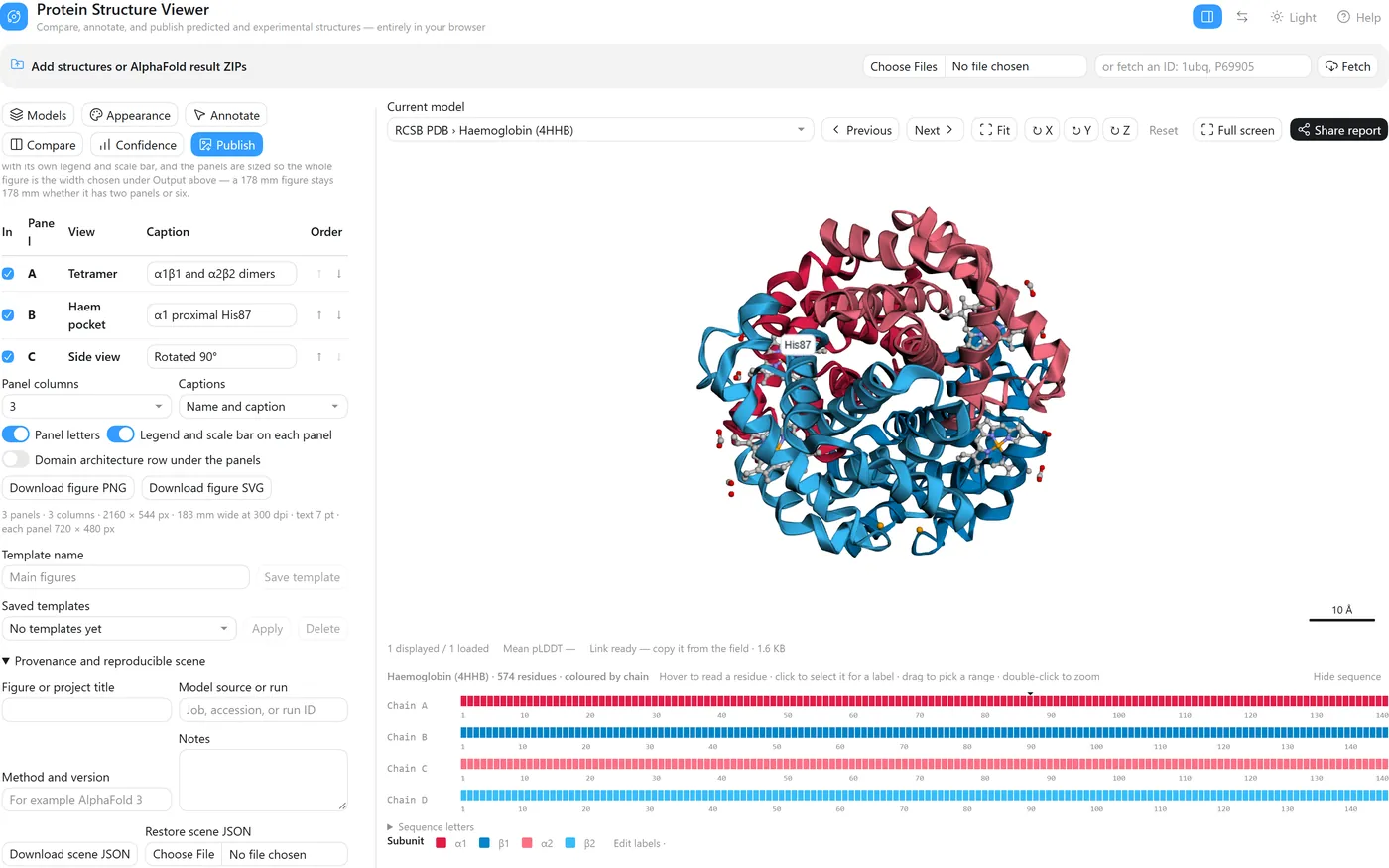
Task: Click Hide sequence link
Action: coord(1346,677)
